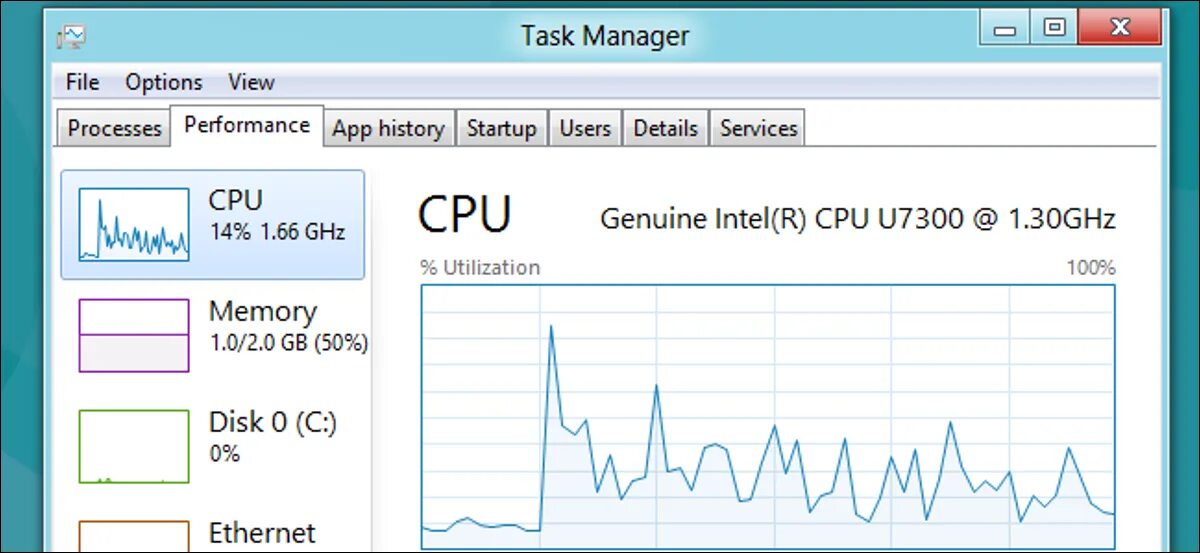Switch to the App history tab

tap(388, 129)
